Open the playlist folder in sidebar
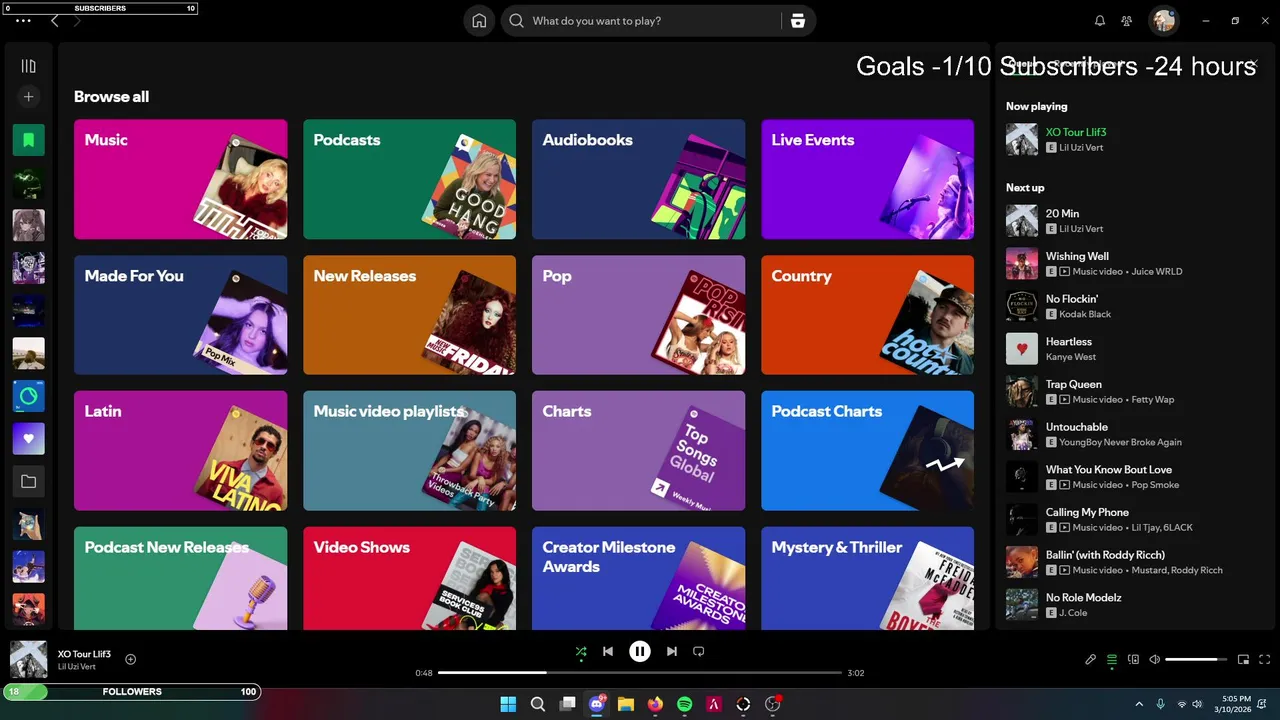1280x720 pixels. (x=28, y=481)
